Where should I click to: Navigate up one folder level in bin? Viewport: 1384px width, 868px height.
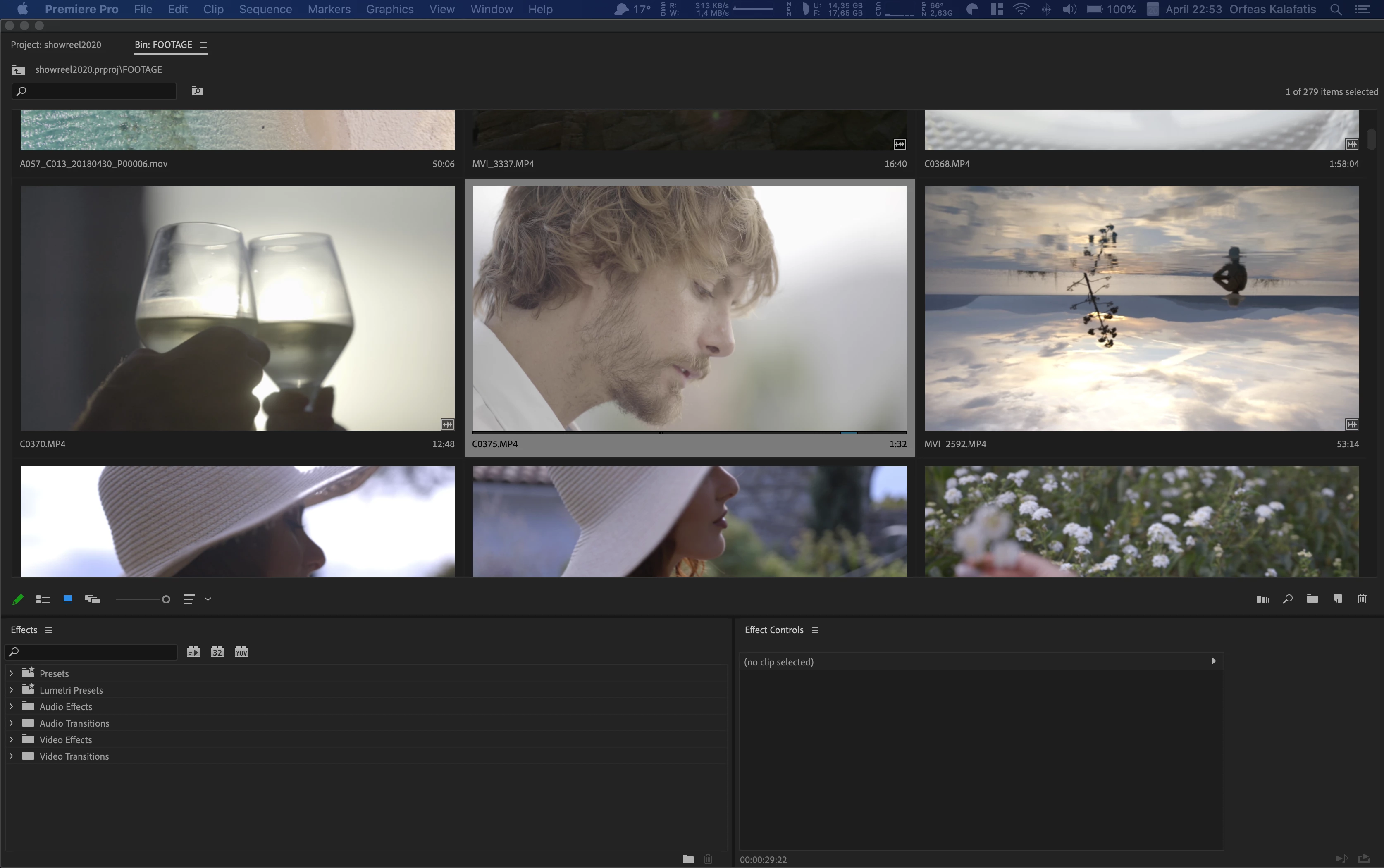point(18,70)
